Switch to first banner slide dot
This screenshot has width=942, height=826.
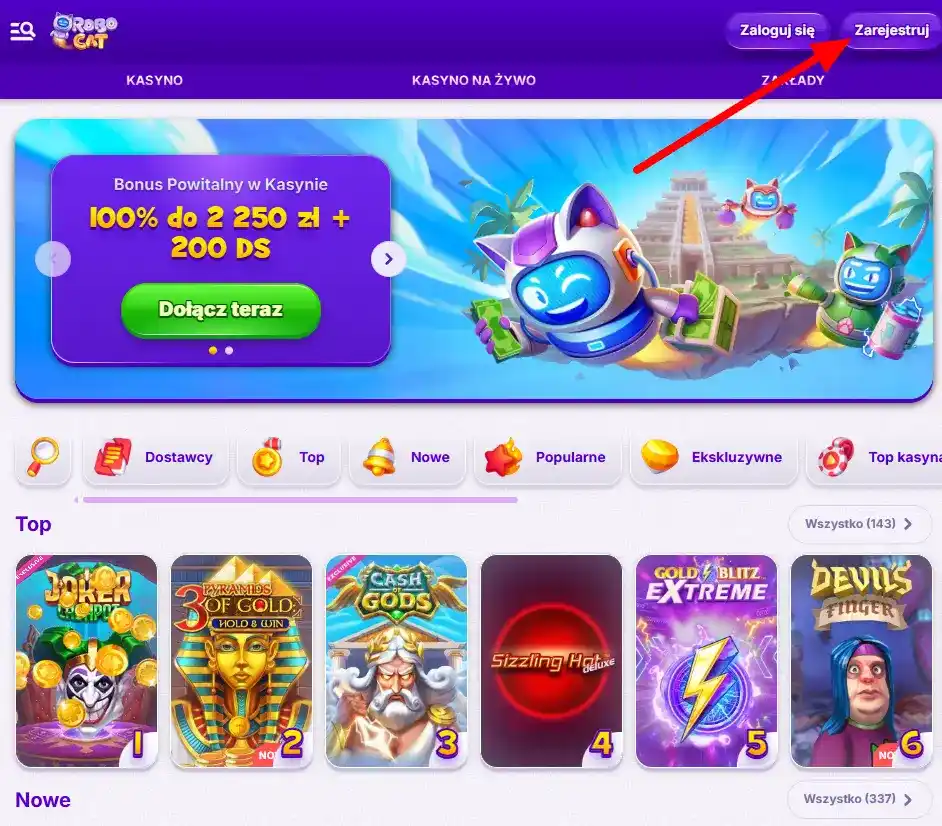pyautogui.click(x=213, y=350)
